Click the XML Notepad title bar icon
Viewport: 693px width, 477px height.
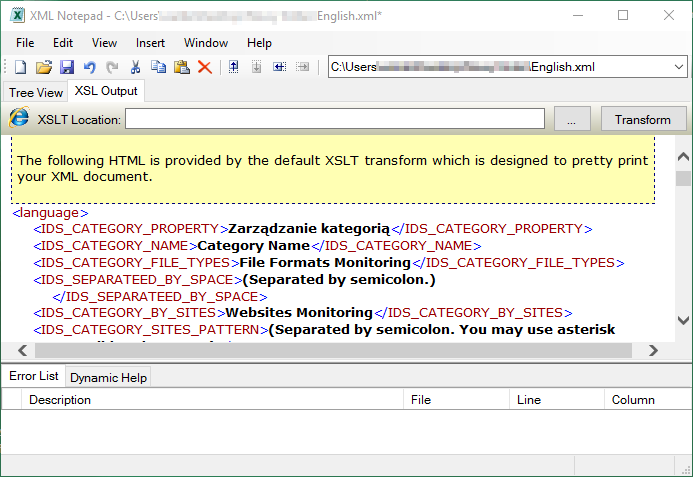coord(17,15)
